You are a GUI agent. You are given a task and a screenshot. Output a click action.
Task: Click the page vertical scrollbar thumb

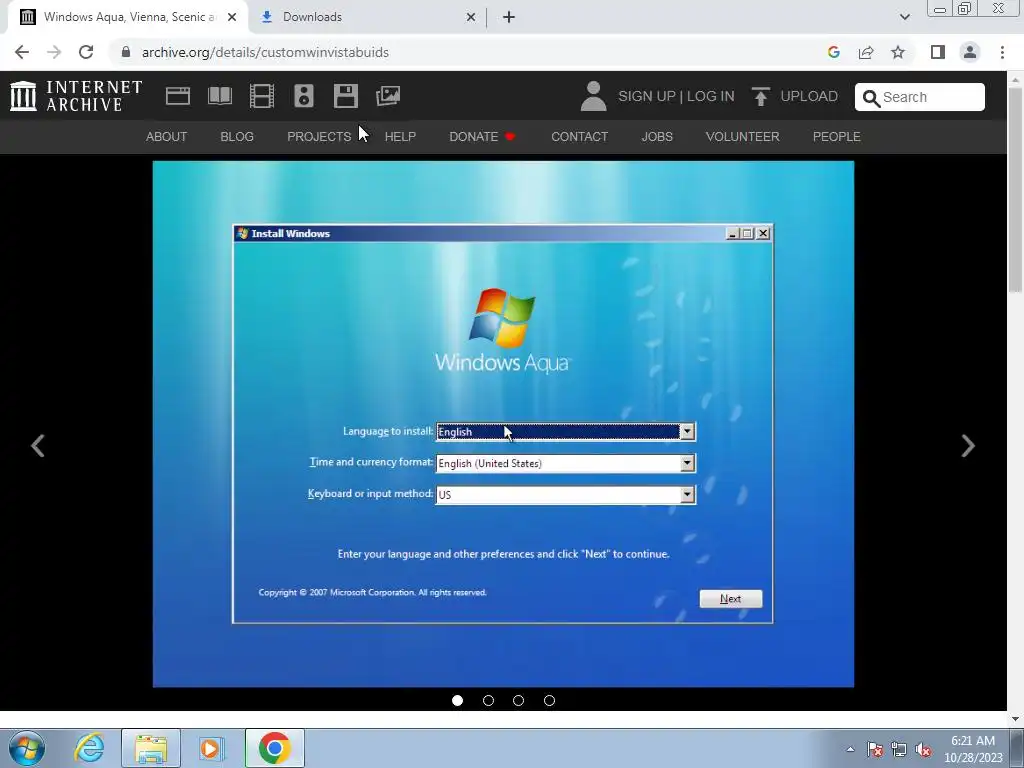[1015, 189]
